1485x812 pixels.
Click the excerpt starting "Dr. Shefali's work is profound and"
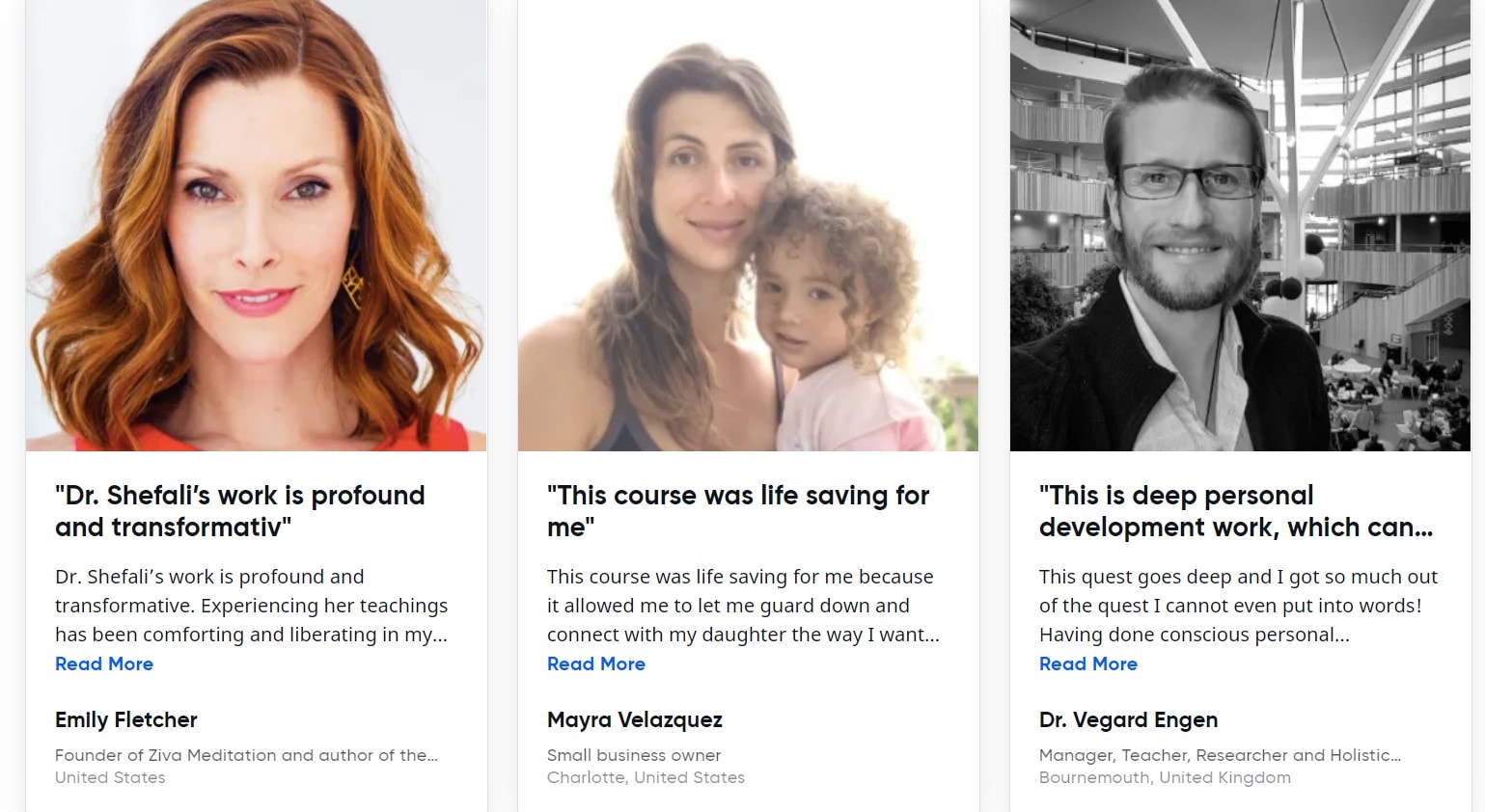(x=251, y=606)
